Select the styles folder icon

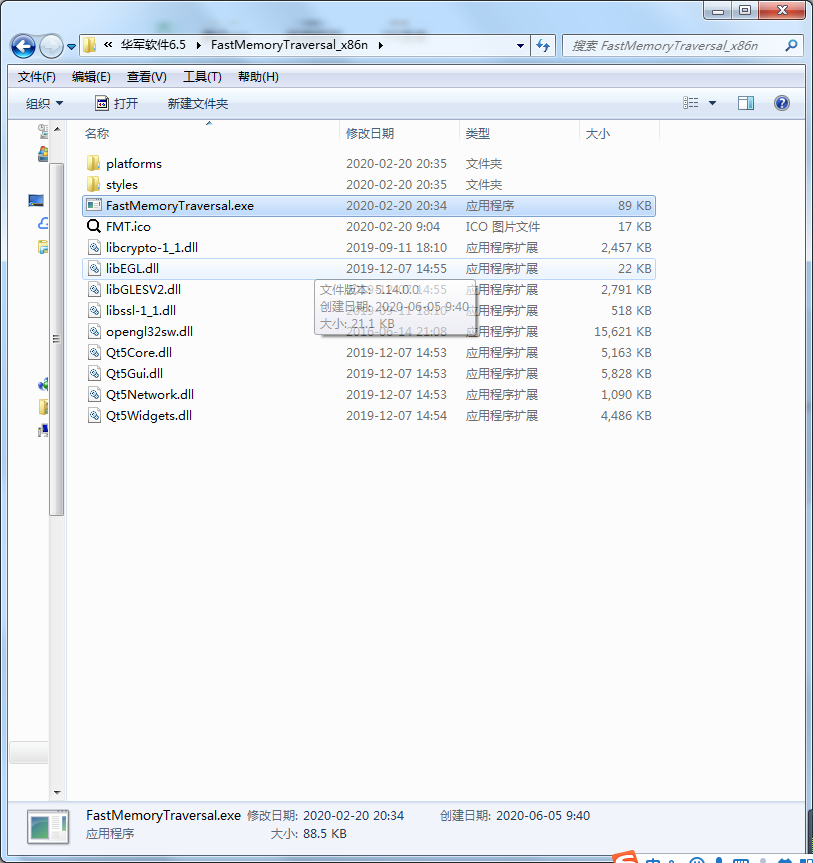click(94, 184)
